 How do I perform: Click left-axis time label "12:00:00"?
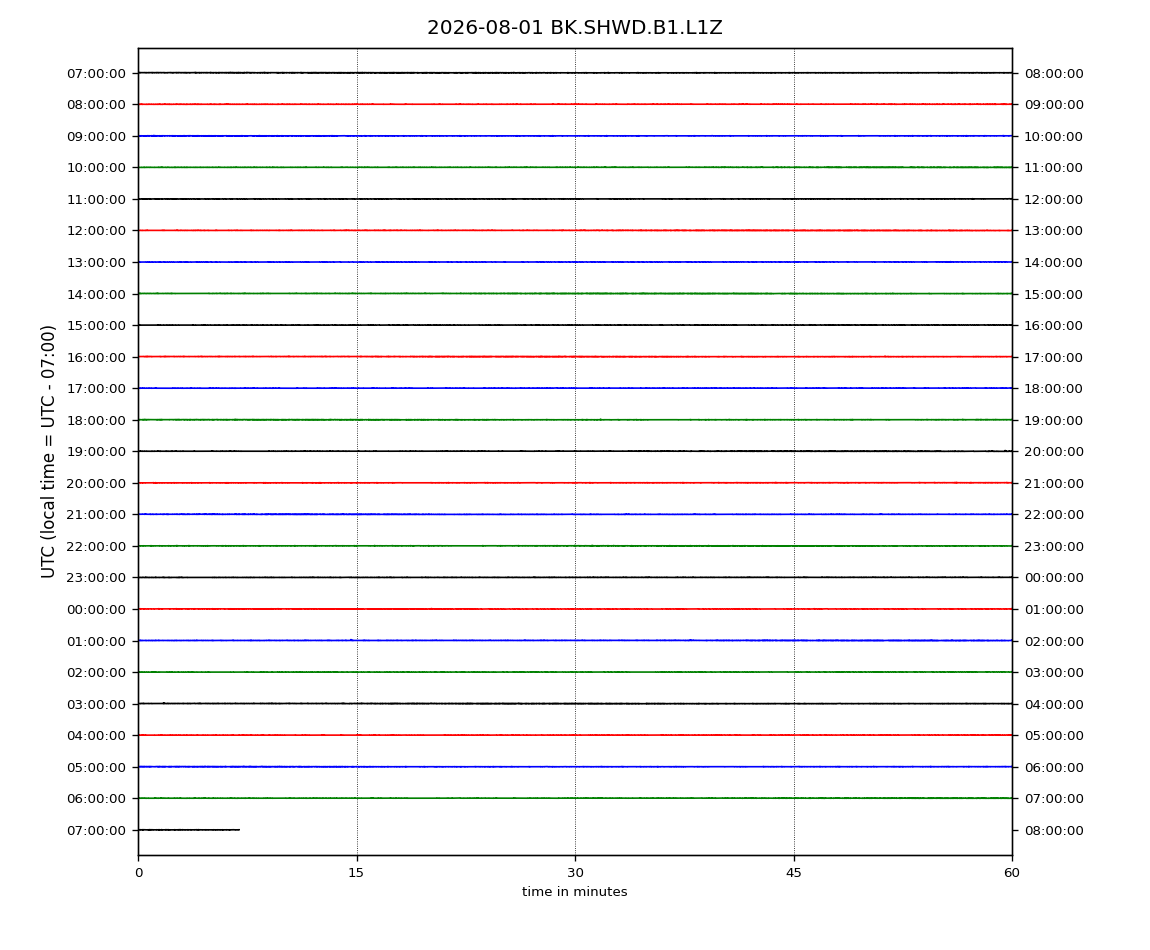tap(96, 231)
